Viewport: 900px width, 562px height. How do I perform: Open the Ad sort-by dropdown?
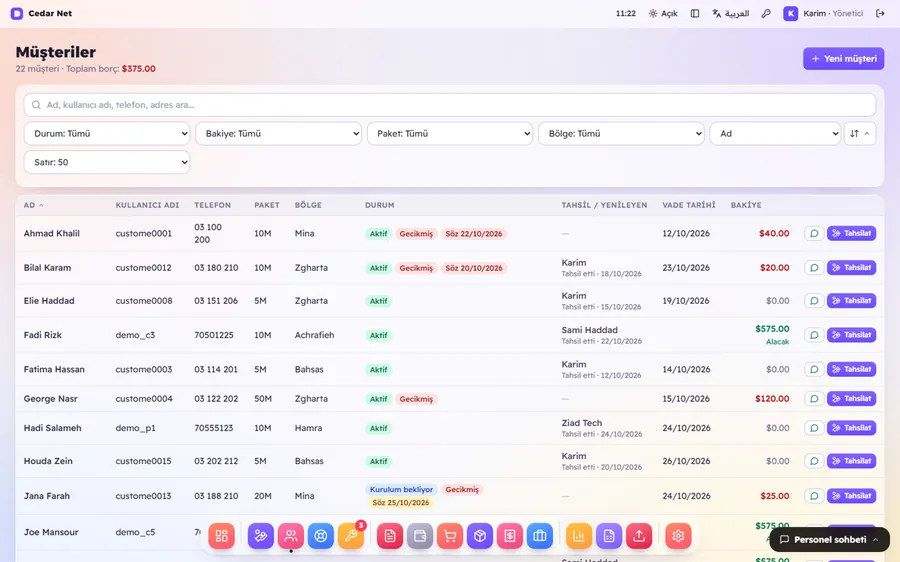pyautogui.click(x=775, y=134)
